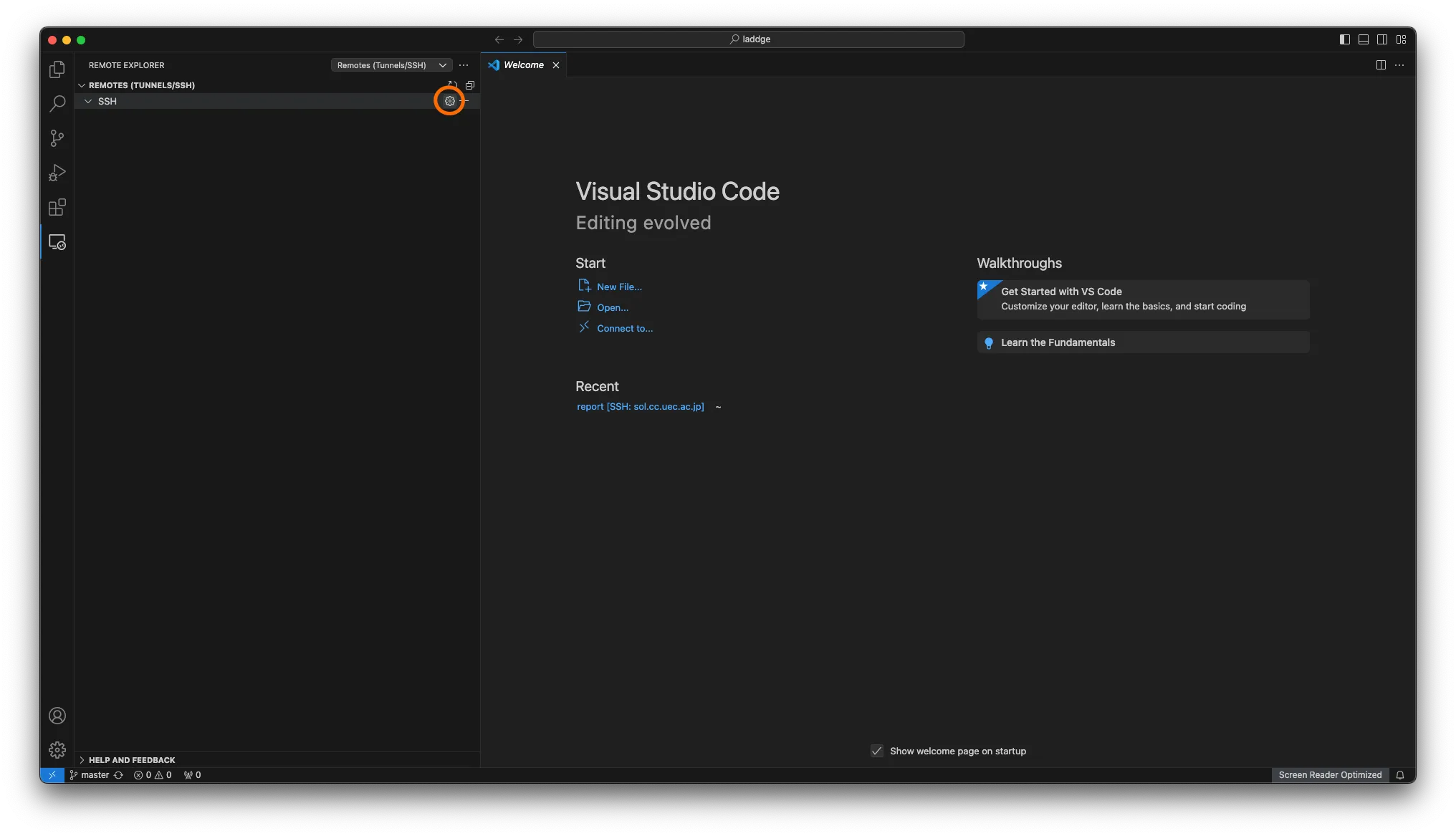The image size is (1456, 836).
Task: Toggle primary side bar visibility
Action: pyautogui.click(x=1345, y=39)
